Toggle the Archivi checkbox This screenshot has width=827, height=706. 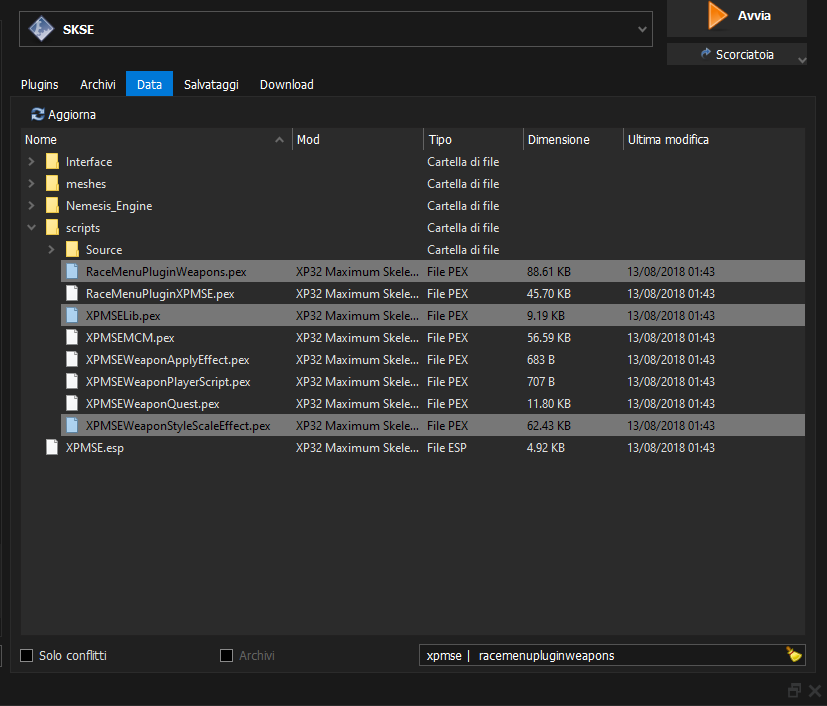coord(226,655)
